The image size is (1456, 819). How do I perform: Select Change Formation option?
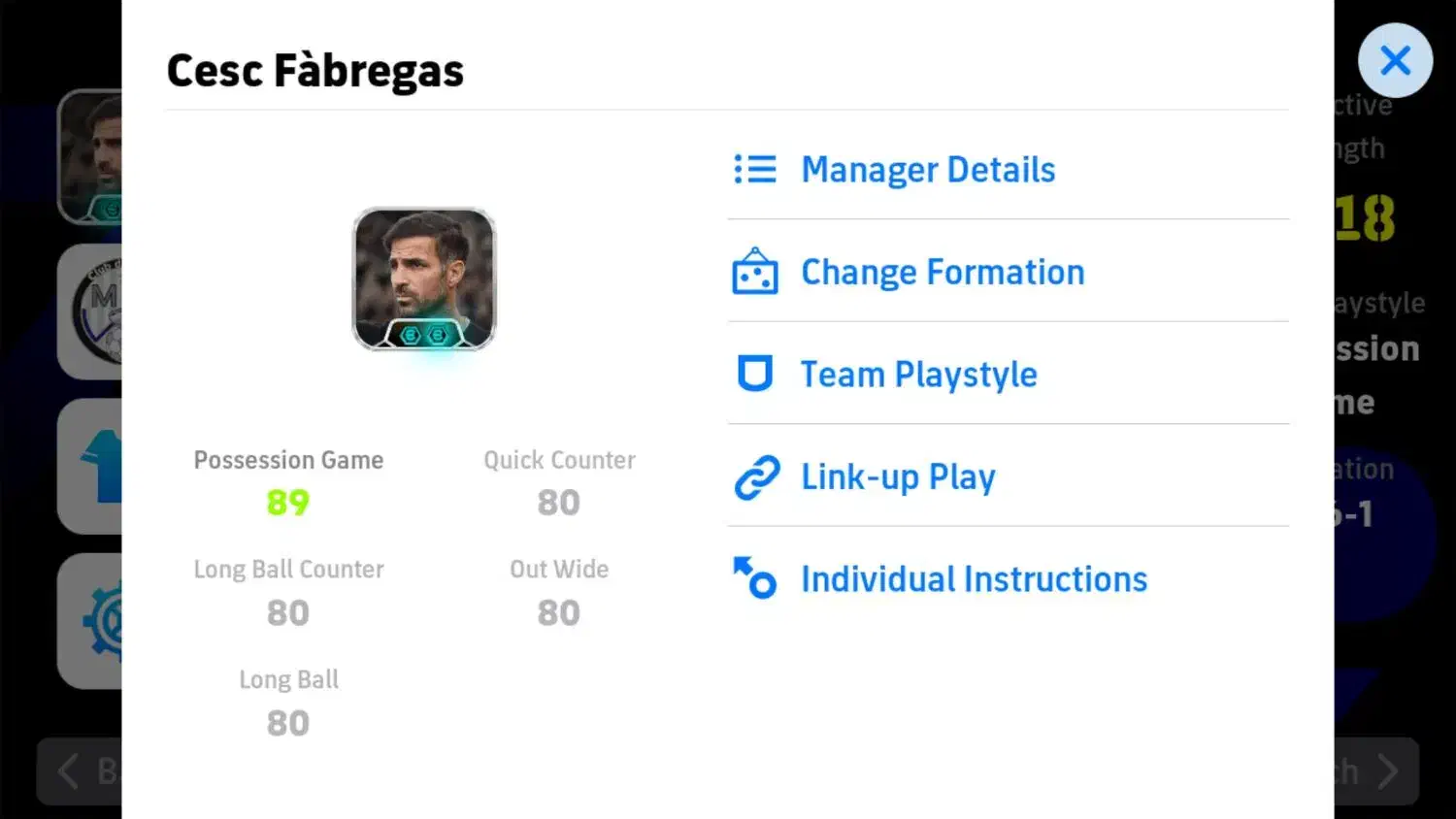click(943, 273)
